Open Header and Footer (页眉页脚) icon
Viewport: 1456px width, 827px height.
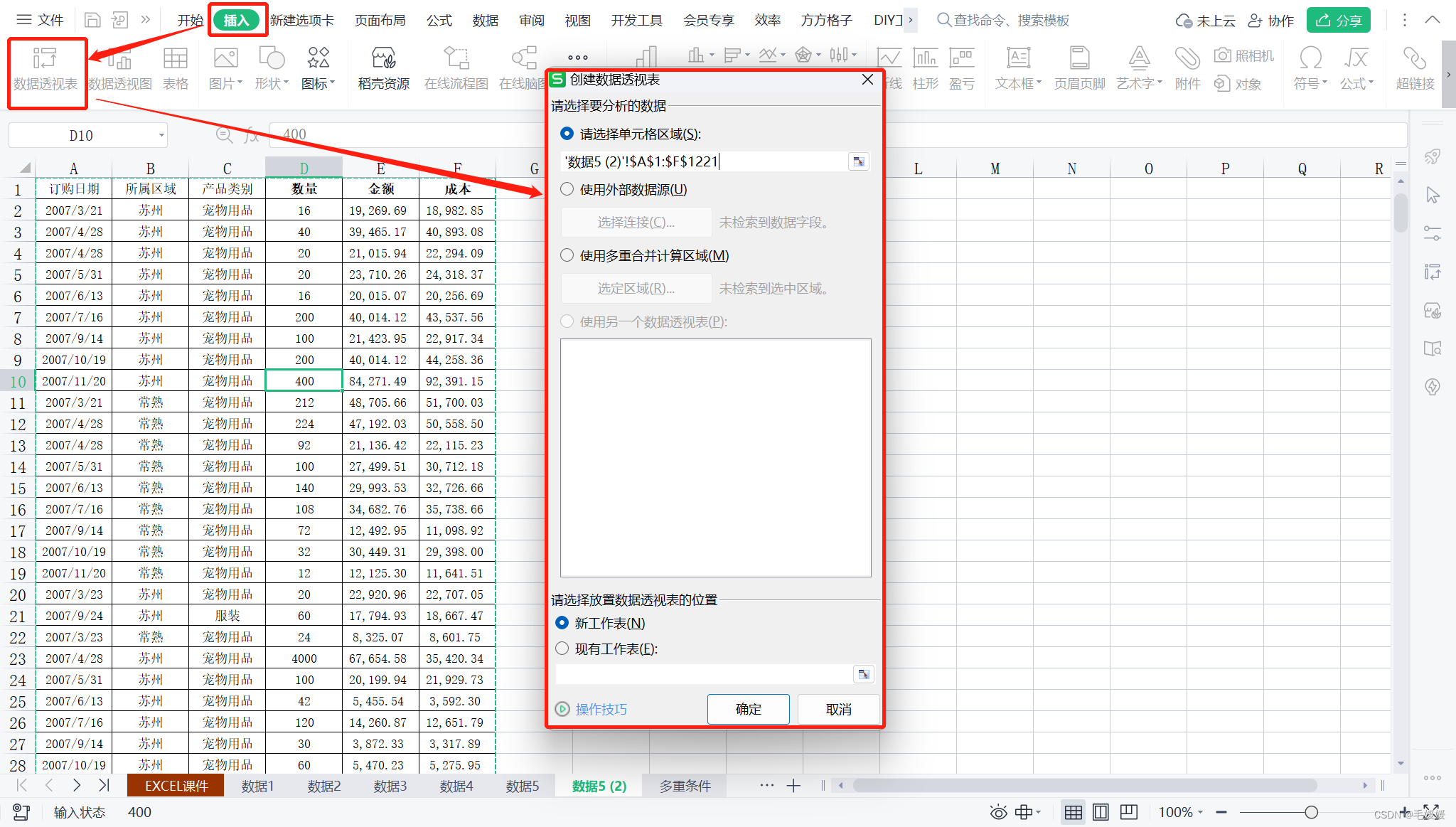(1079, 58)
